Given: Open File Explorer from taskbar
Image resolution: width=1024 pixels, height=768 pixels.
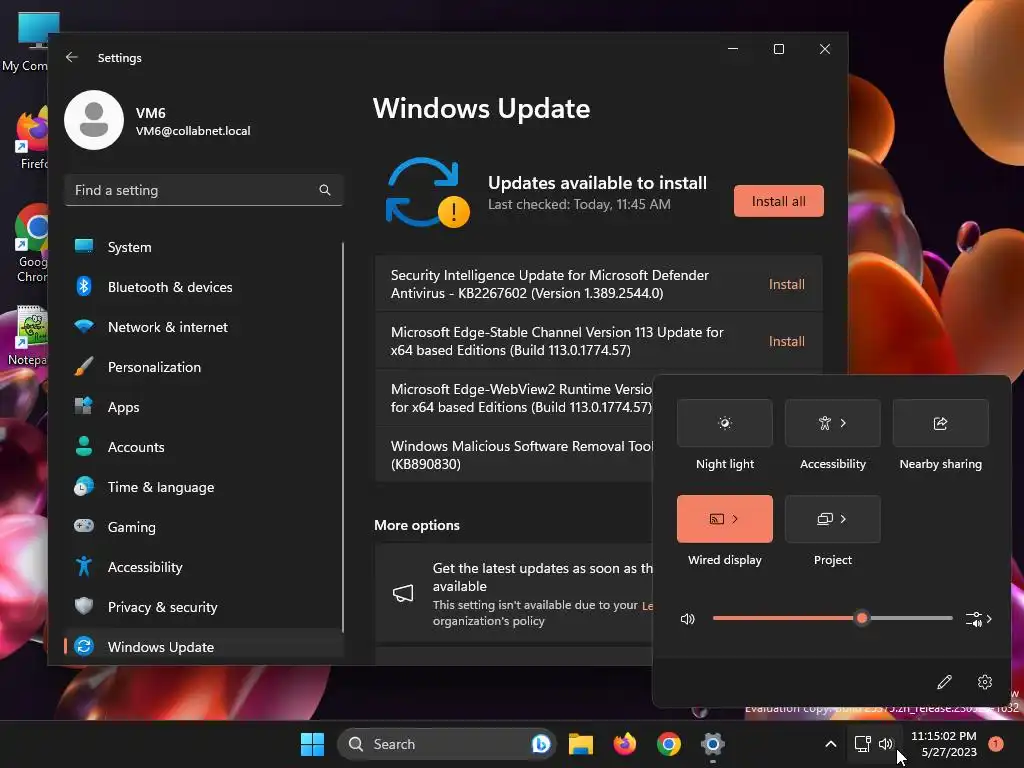Looking at the screenshot, I should pyautogui.click(x=581, y=744).
